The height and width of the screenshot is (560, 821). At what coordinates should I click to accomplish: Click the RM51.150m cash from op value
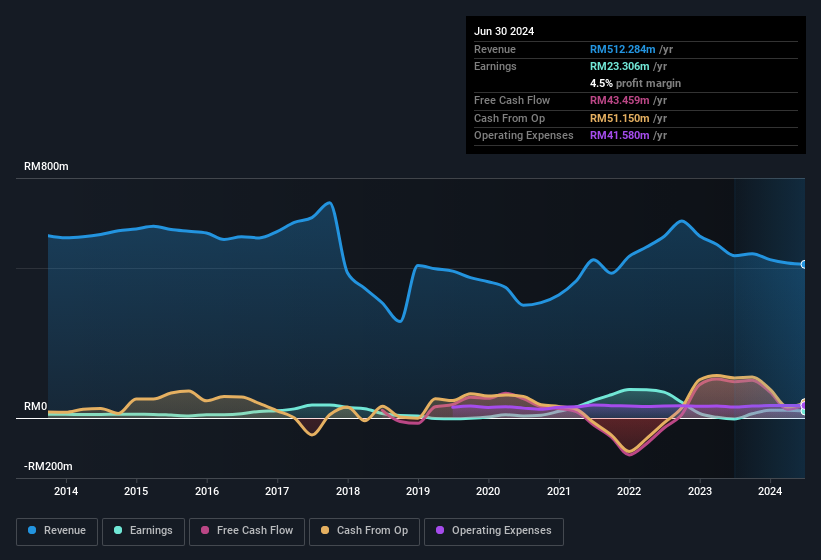point(619,118)
